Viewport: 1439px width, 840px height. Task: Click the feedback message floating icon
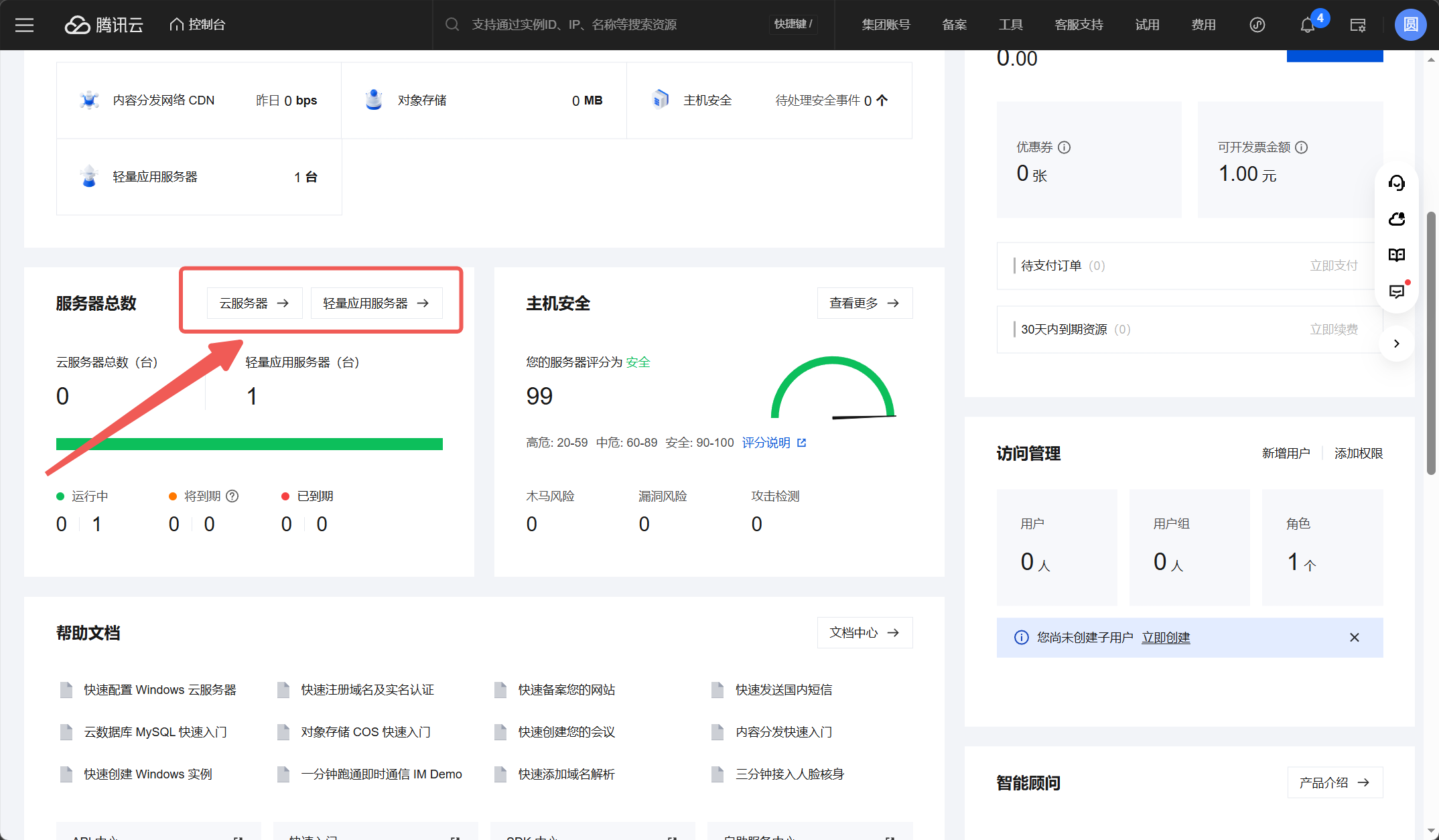pos(1397,291)
